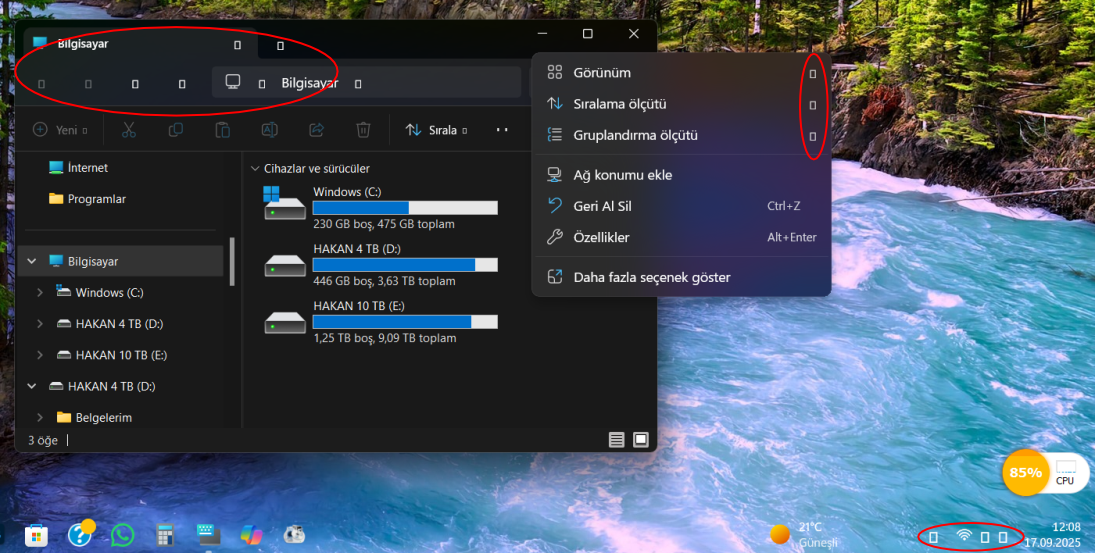Click the Delete trash can icon
The height and width of the screenshot is (553, 1095).
pyautogui.click(x=363, y=130)
